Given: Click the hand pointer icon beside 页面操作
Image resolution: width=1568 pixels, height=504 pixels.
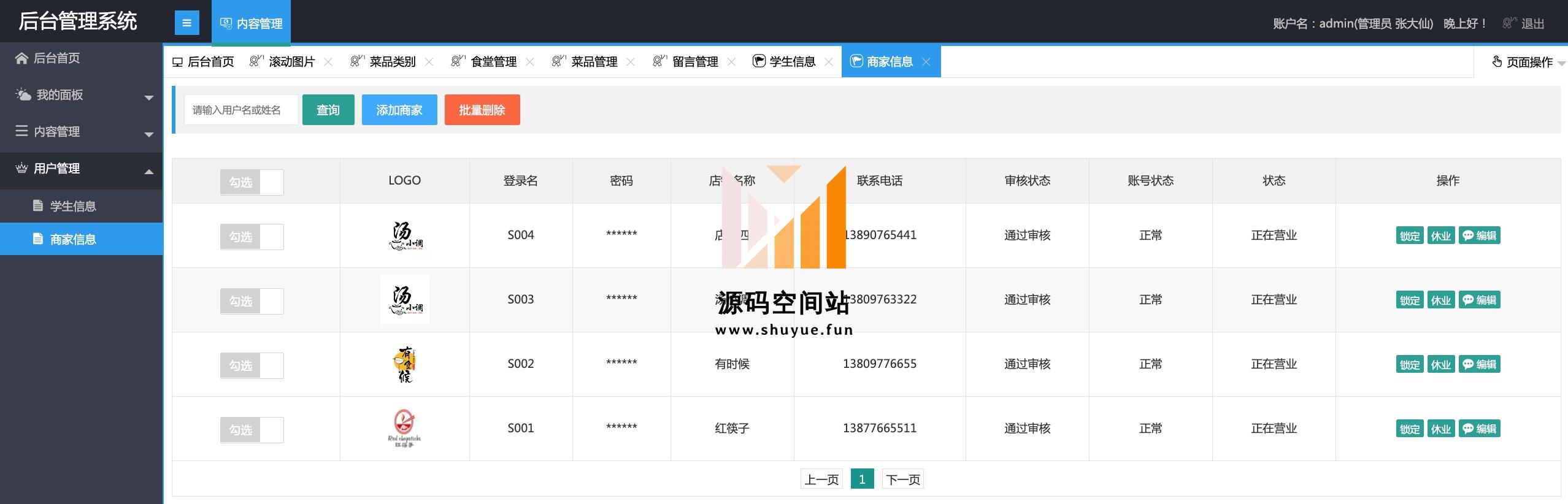Looking at the screenshot, I should [1497, 61].
